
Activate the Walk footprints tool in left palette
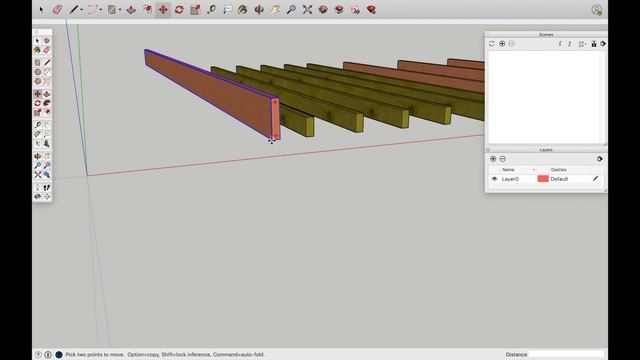click(47, 187)
